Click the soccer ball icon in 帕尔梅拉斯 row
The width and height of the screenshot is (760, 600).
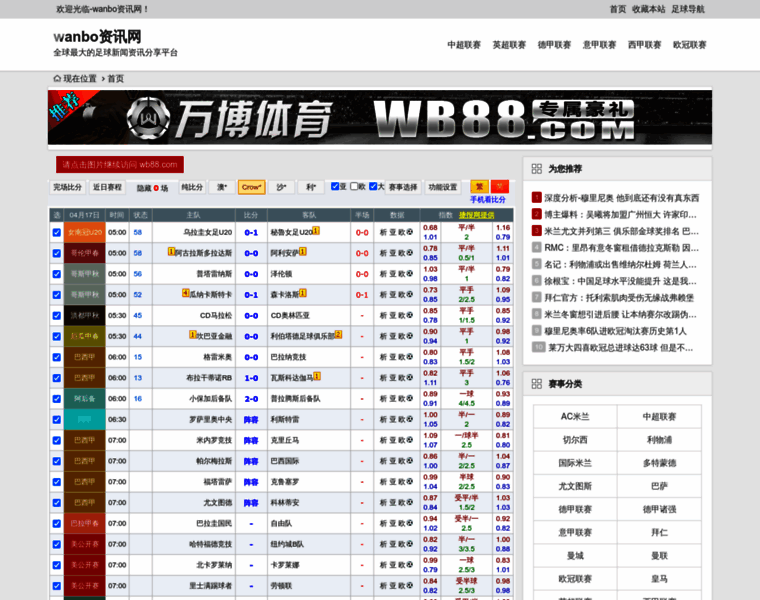410,461
